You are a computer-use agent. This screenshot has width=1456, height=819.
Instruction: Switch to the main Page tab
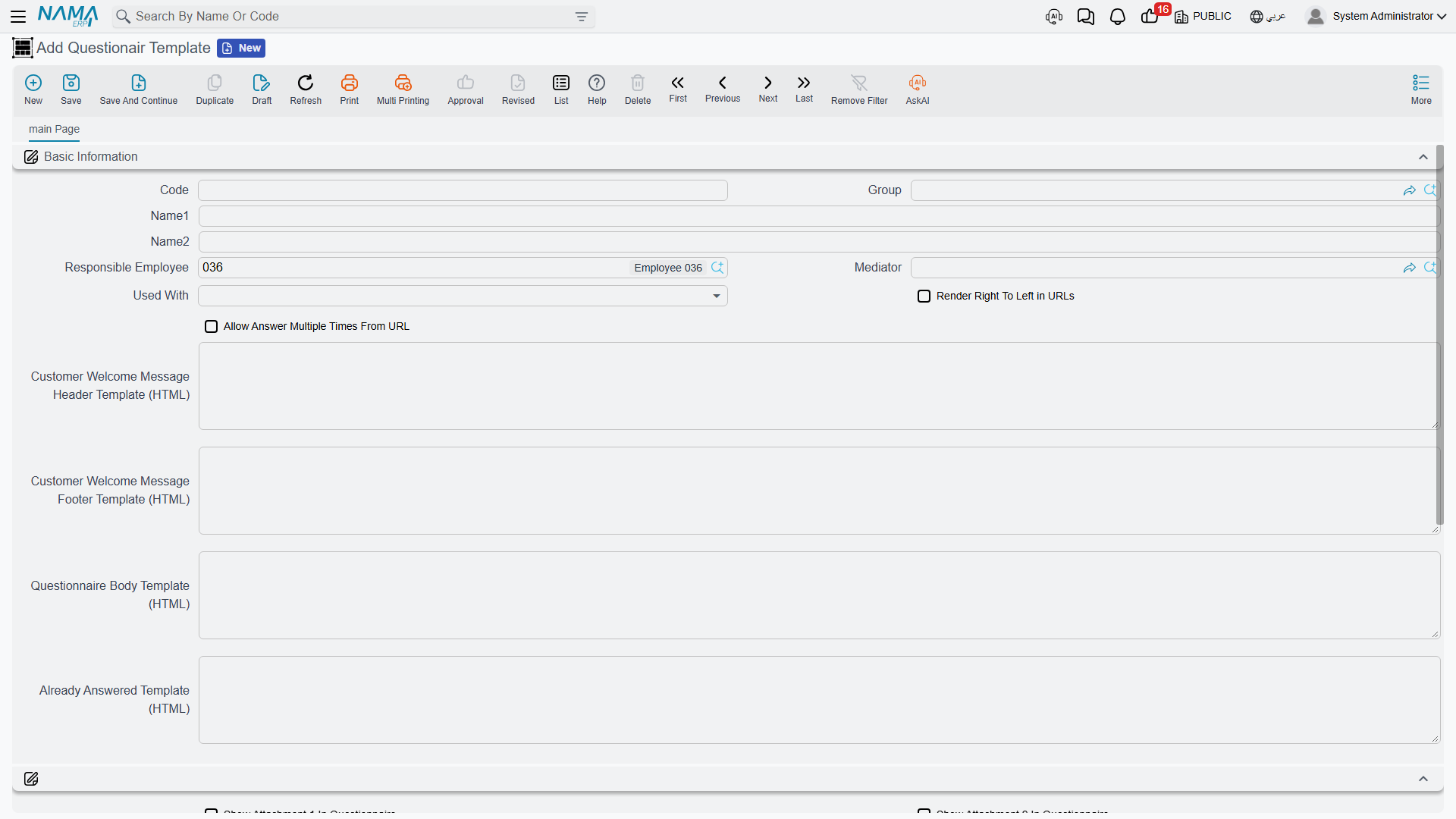[54, 130]
